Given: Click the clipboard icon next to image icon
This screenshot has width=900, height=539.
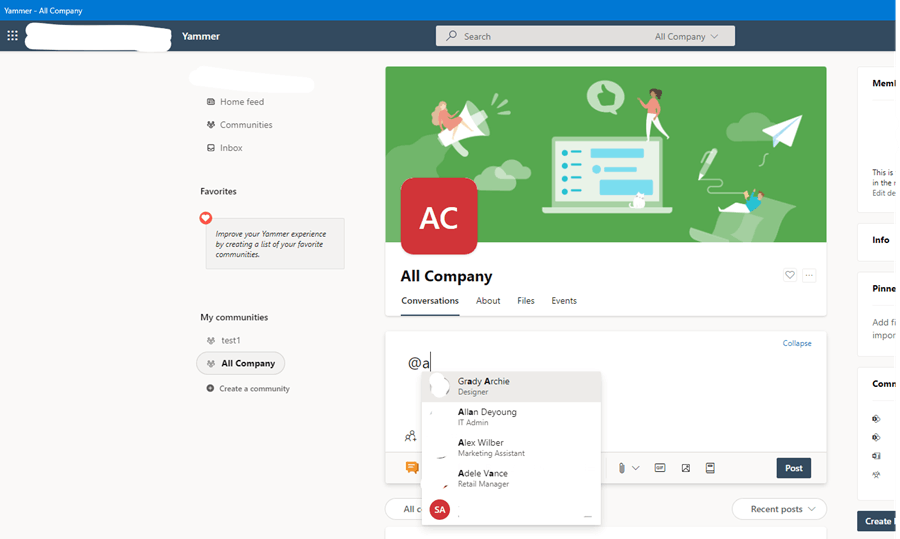Looking at the screenshot, I should pos(710,468).
